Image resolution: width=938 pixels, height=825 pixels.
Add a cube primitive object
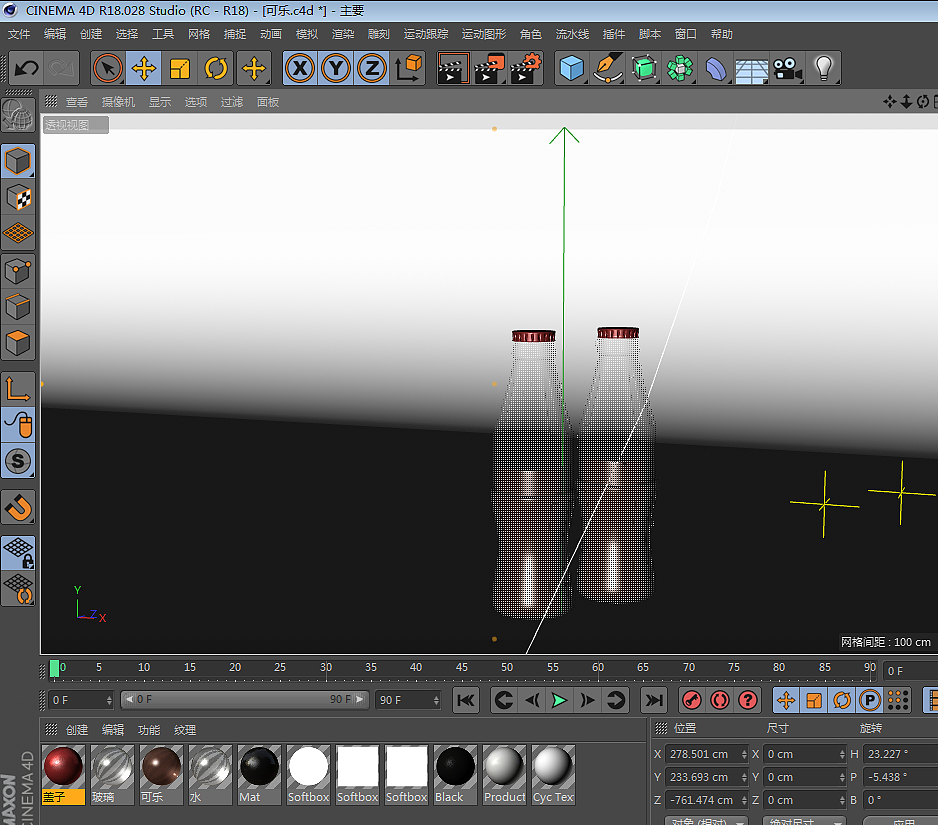(x=571, y=68)
